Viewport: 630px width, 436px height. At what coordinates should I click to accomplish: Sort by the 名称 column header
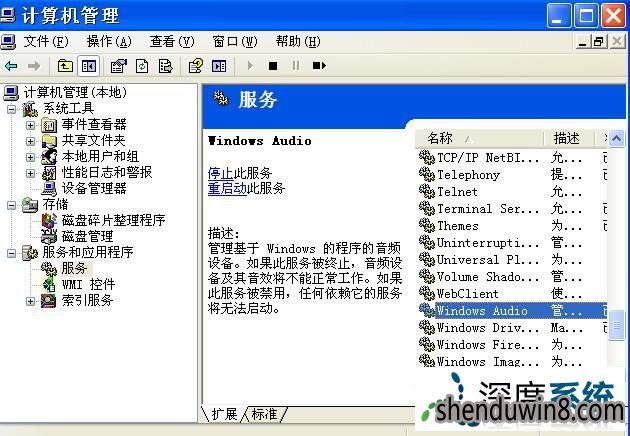pyautogui.click(x=479, y=139)
